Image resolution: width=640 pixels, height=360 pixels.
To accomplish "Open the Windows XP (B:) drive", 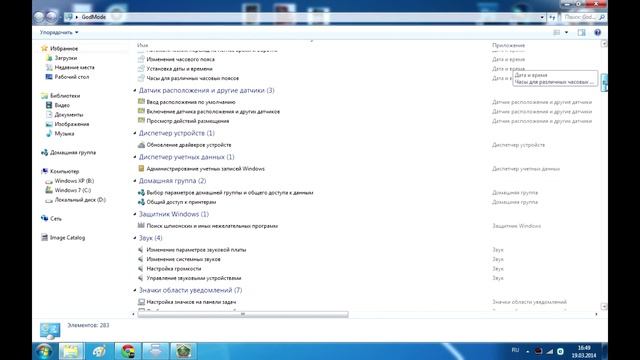I will 74,181.
